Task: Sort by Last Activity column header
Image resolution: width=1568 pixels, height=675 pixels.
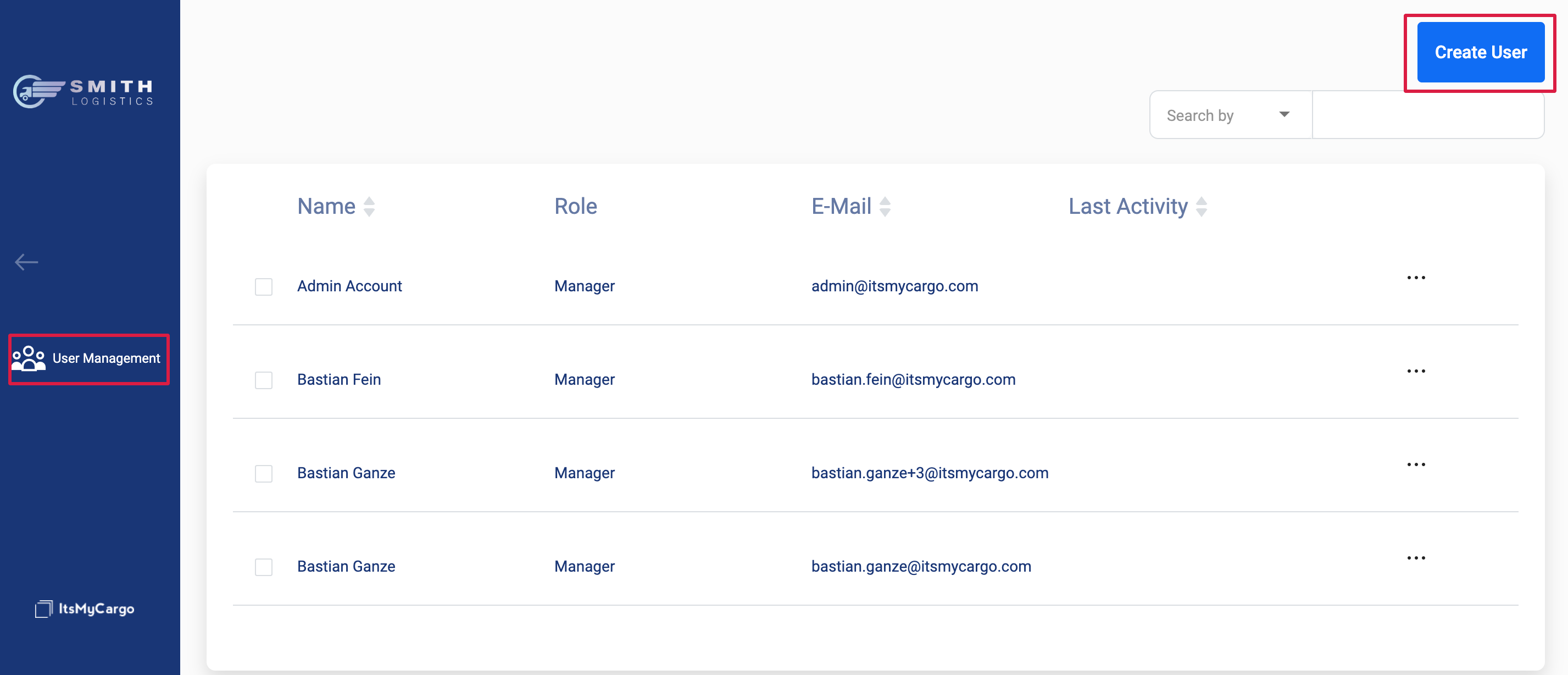Action: point(1128,207)
